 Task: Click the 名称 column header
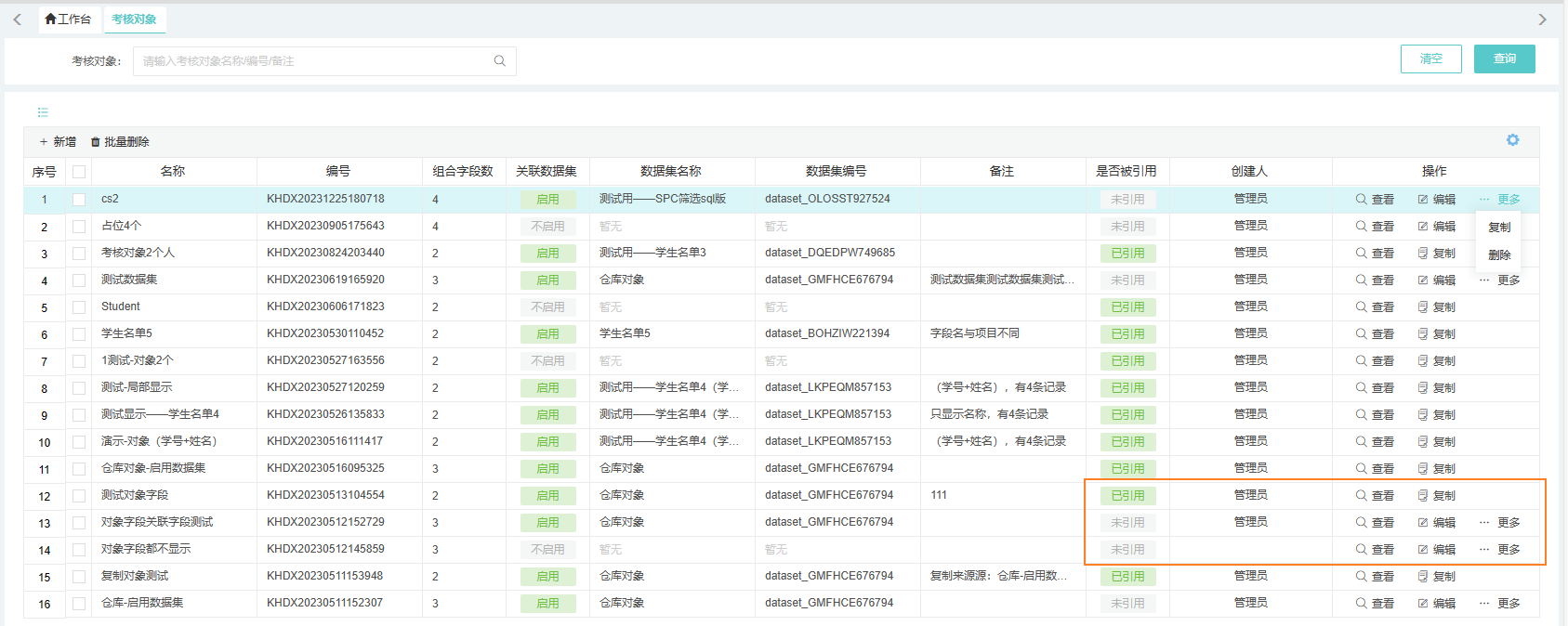173,172
